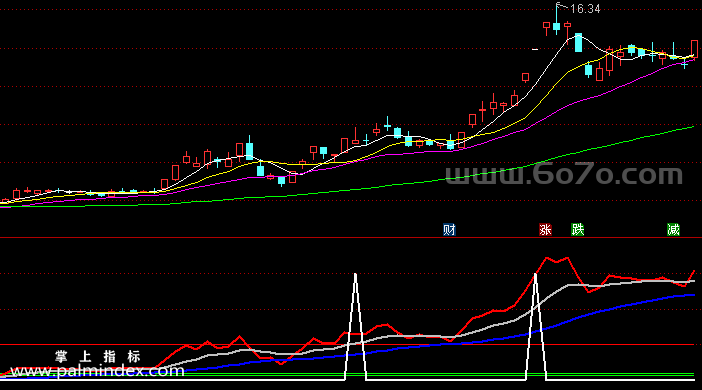Viewport: 702px width, 390px height.
Task: Click the flag marker beside 16.34
Action: click(x=560, y=6)
